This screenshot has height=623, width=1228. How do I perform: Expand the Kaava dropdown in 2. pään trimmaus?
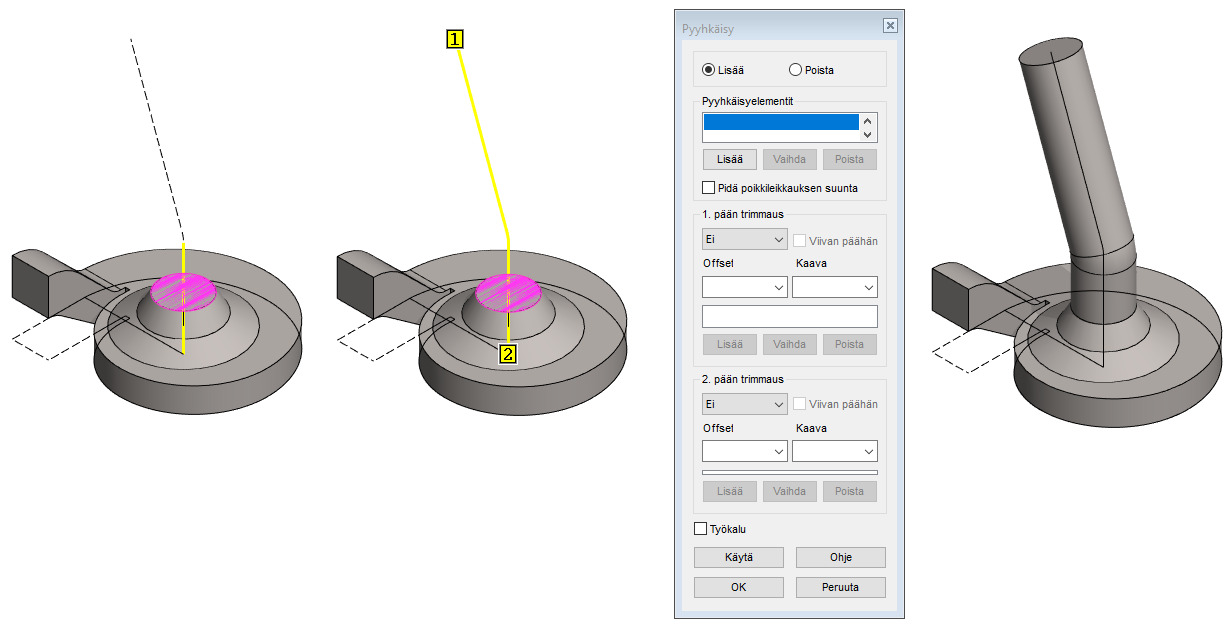pos(834,452)
